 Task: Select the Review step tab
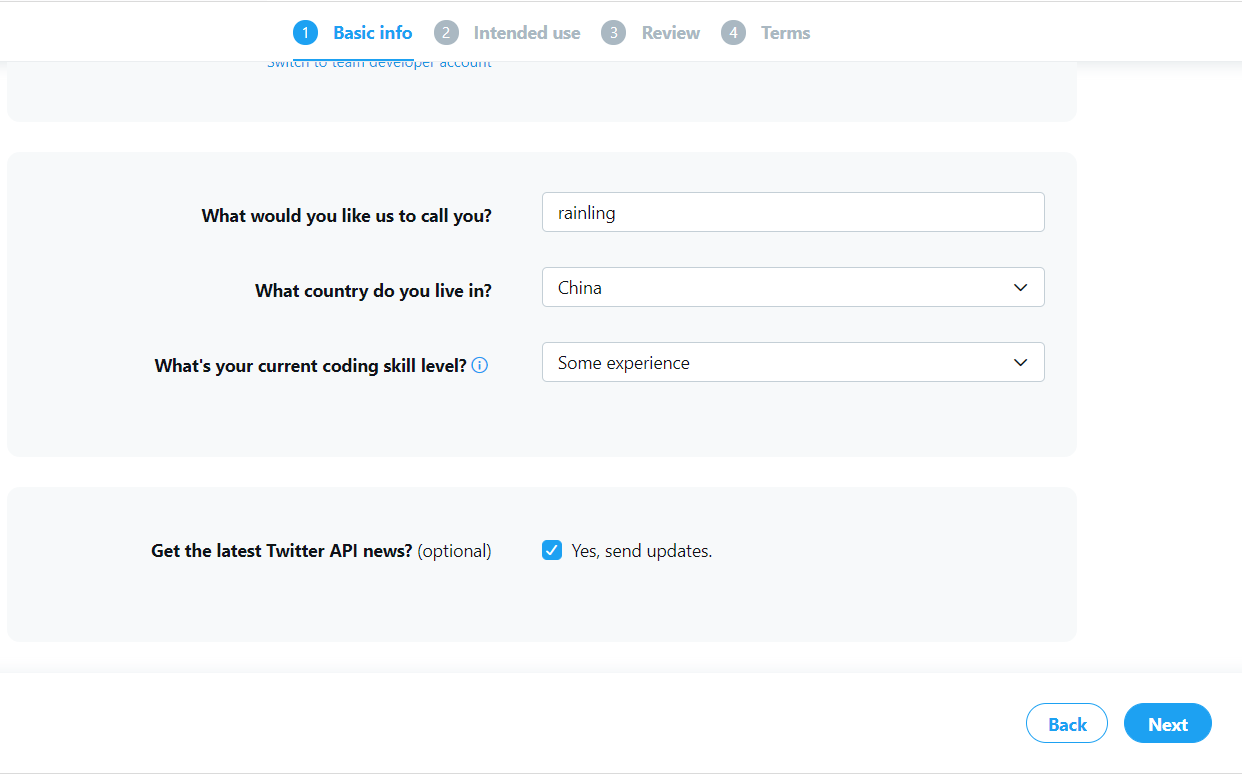[670, 32]
